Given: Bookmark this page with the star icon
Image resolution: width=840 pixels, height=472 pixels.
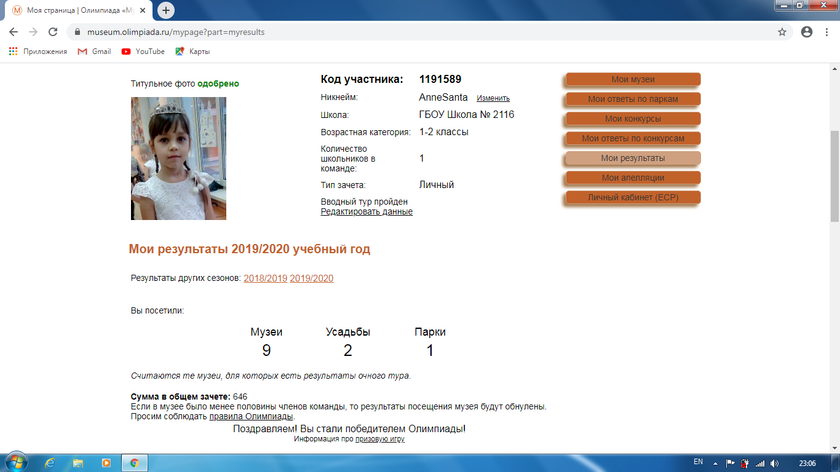Looking at the screenshot, I should (782, 31).
